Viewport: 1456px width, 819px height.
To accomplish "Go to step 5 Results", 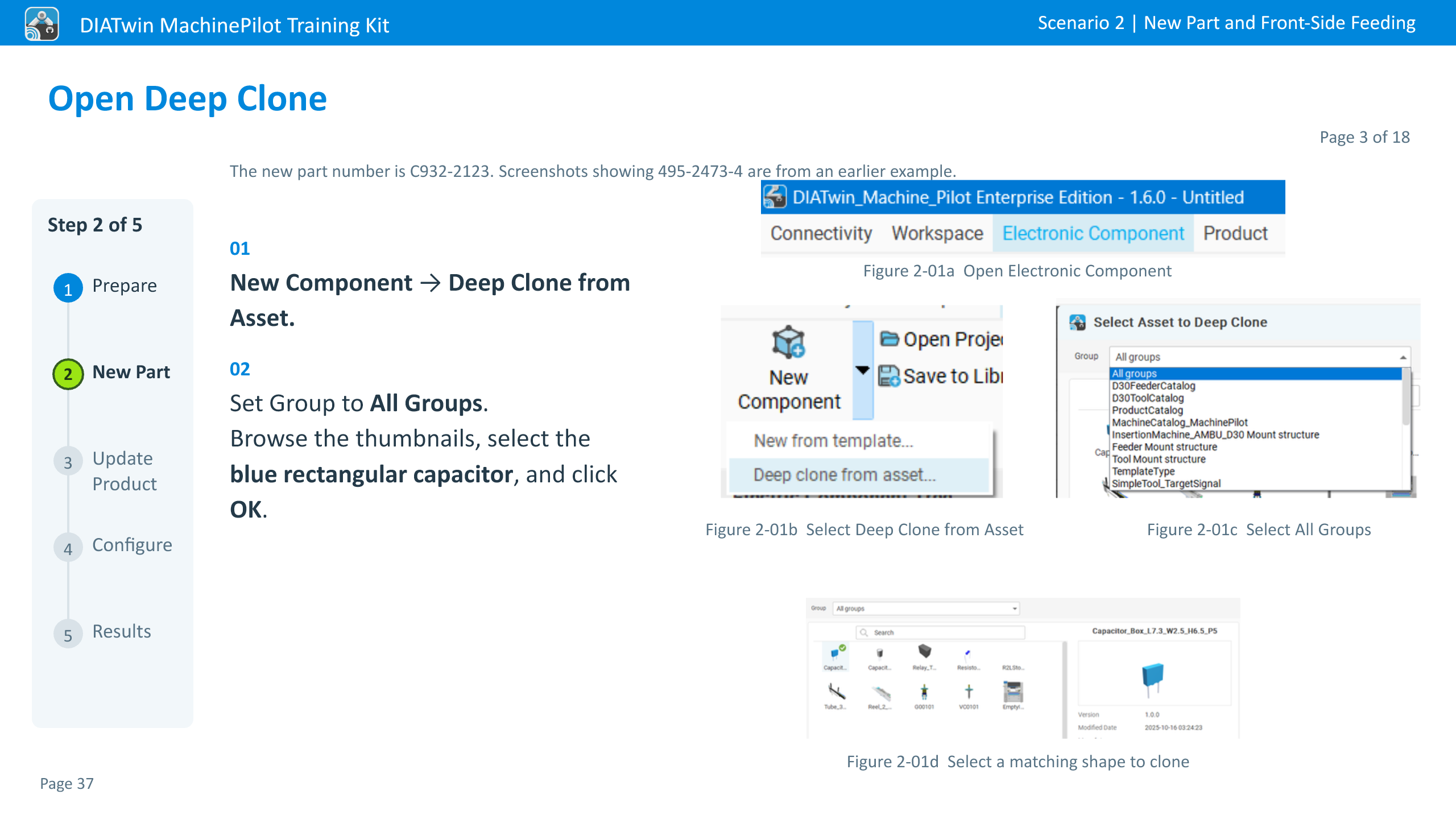I will [102, 632].
